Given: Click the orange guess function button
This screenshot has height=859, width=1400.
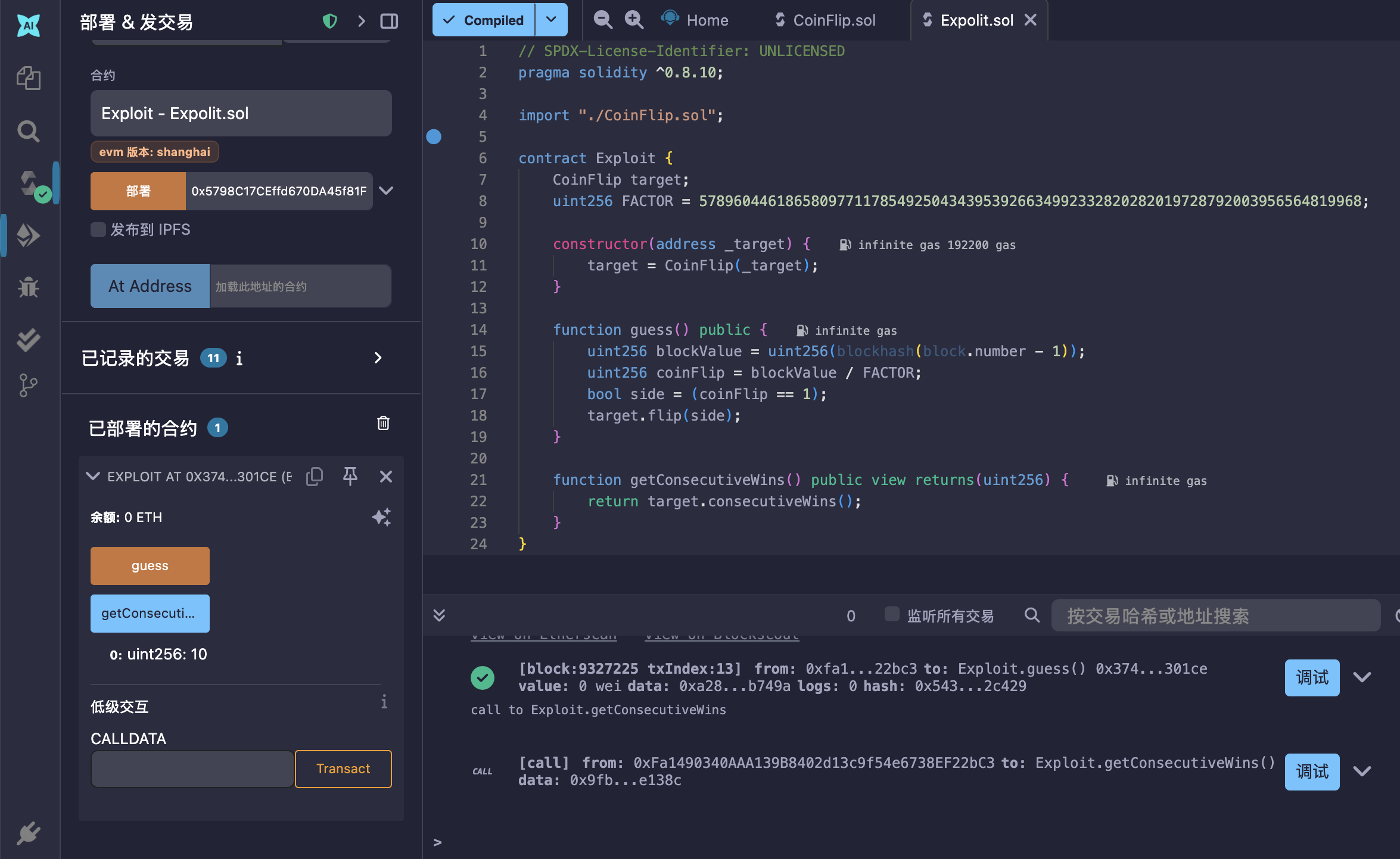Looking at the screenshot, I should [x=150, y=565].
